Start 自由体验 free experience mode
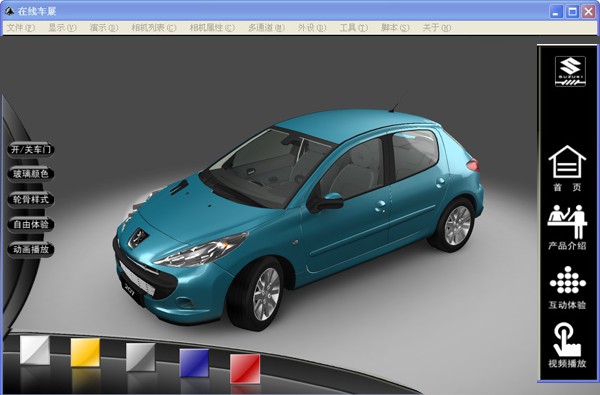600x395 pixels. 31,224
